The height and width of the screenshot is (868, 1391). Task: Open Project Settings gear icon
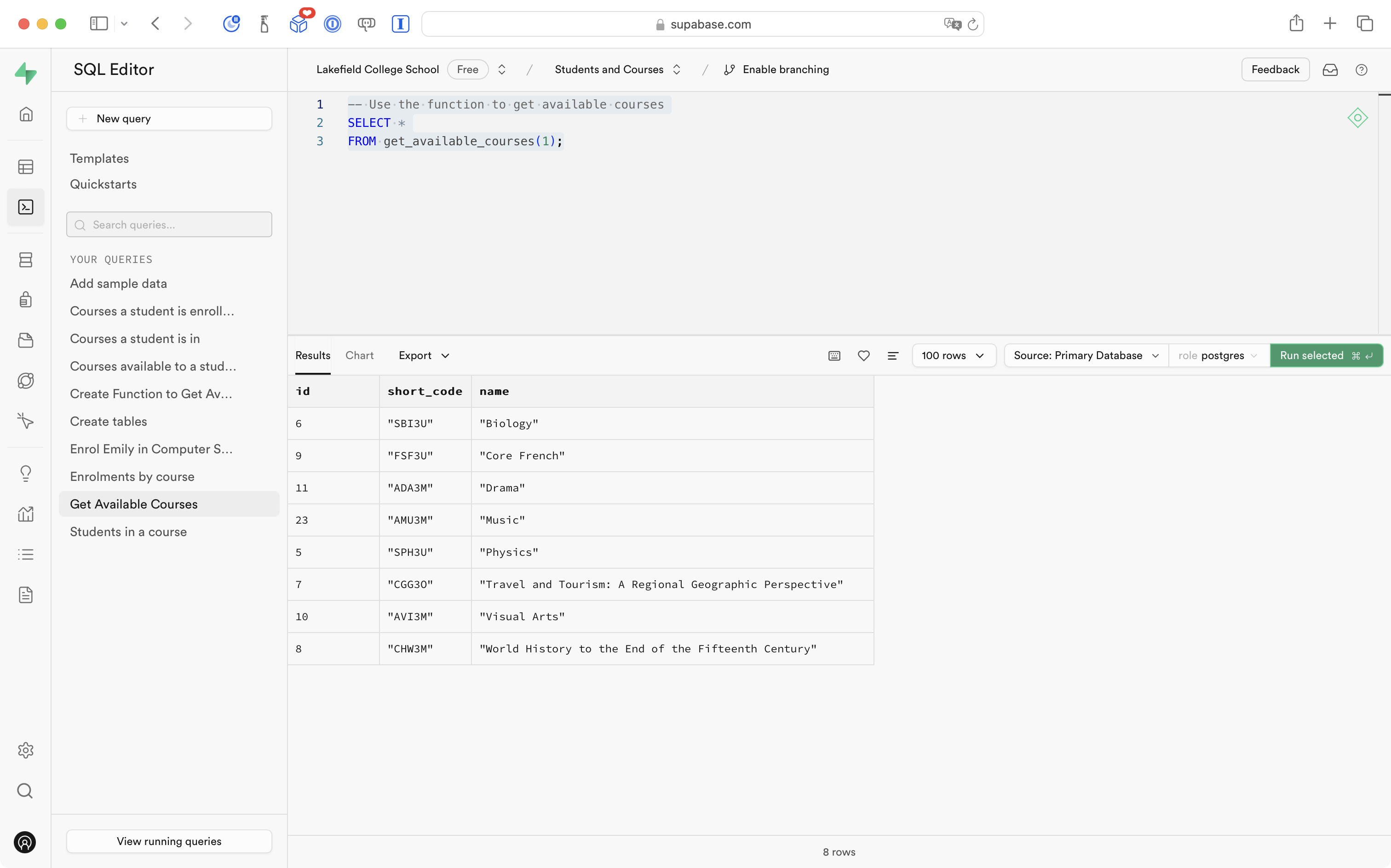(x=26, y=750)
